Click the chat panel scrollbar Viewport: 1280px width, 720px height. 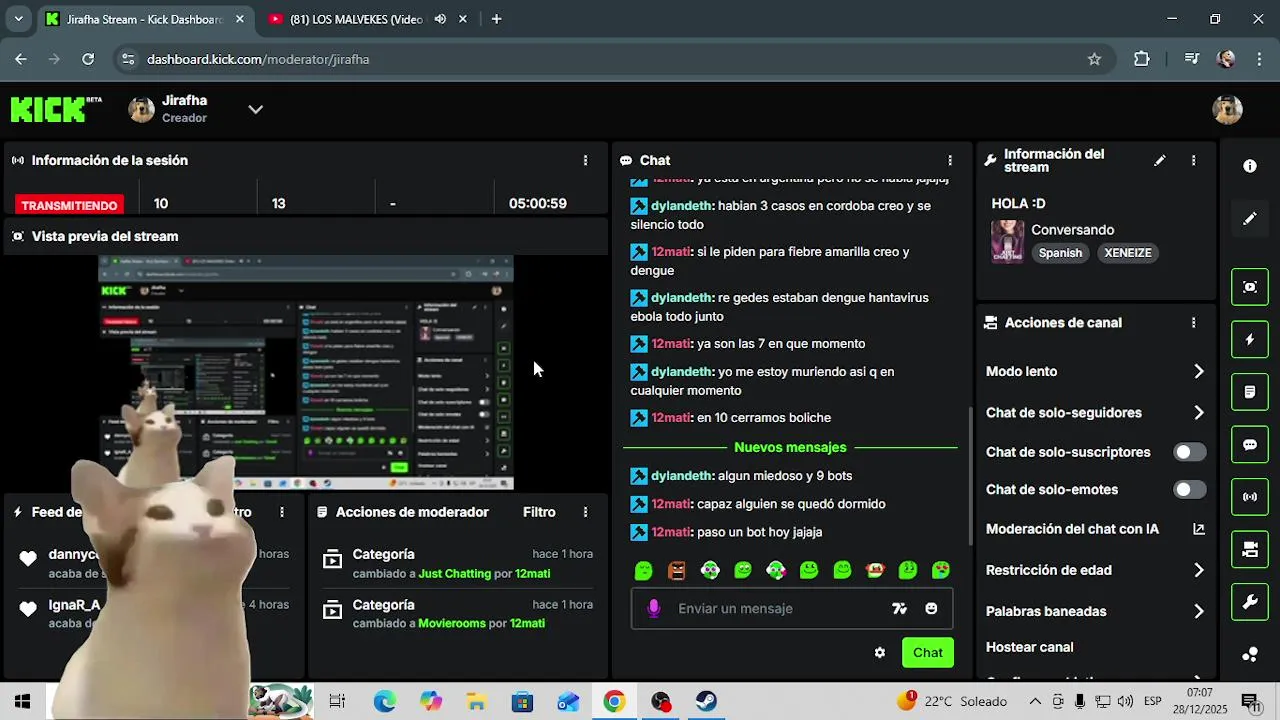tap(970, 476)
